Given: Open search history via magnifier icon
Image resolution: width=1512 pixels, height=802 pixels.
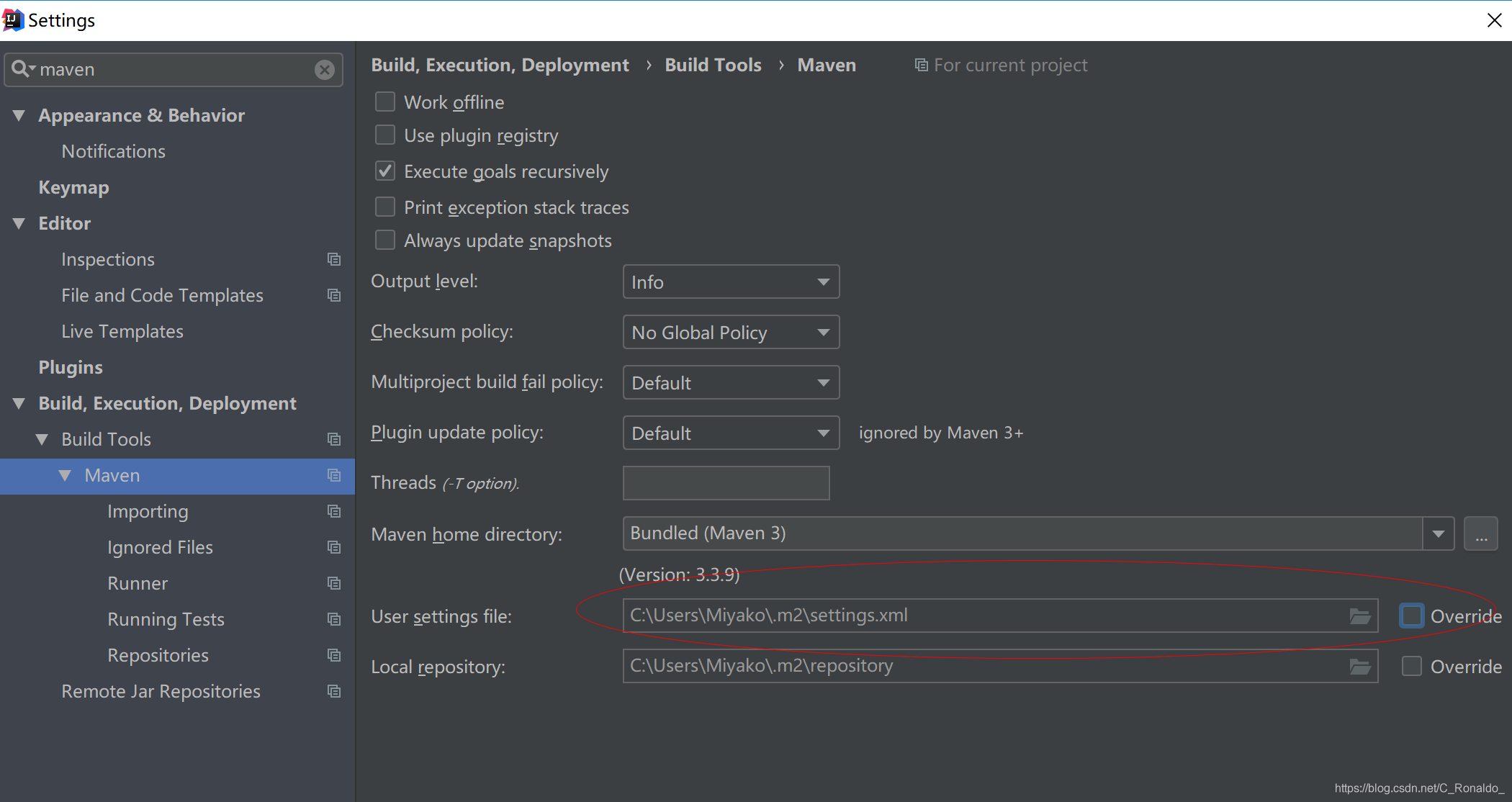Looking at the screenshot, I should pyautogui.click(x=22, y=69).
